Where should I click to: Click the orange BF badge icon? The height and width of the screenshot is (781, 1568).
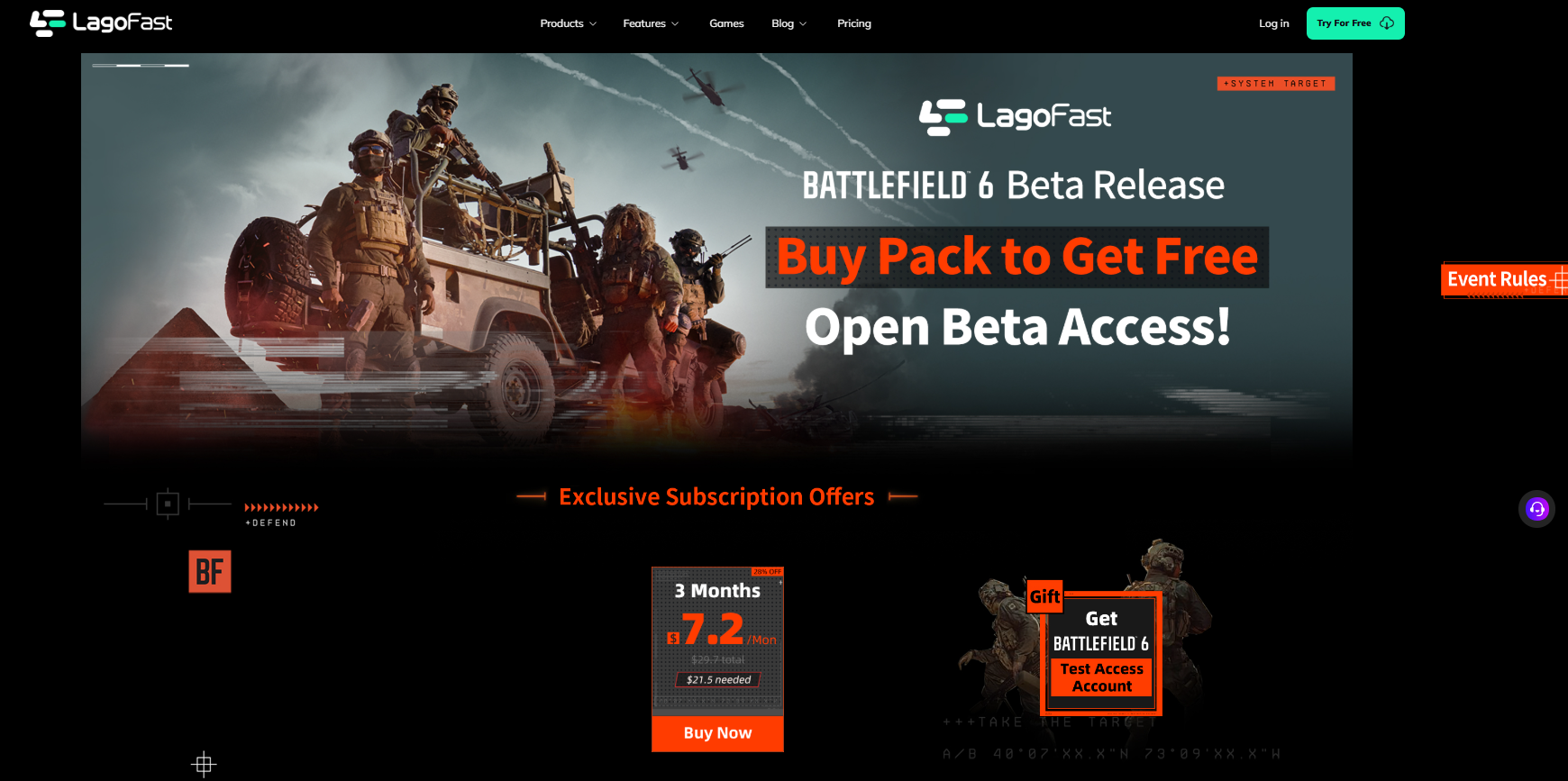[210, 571]
